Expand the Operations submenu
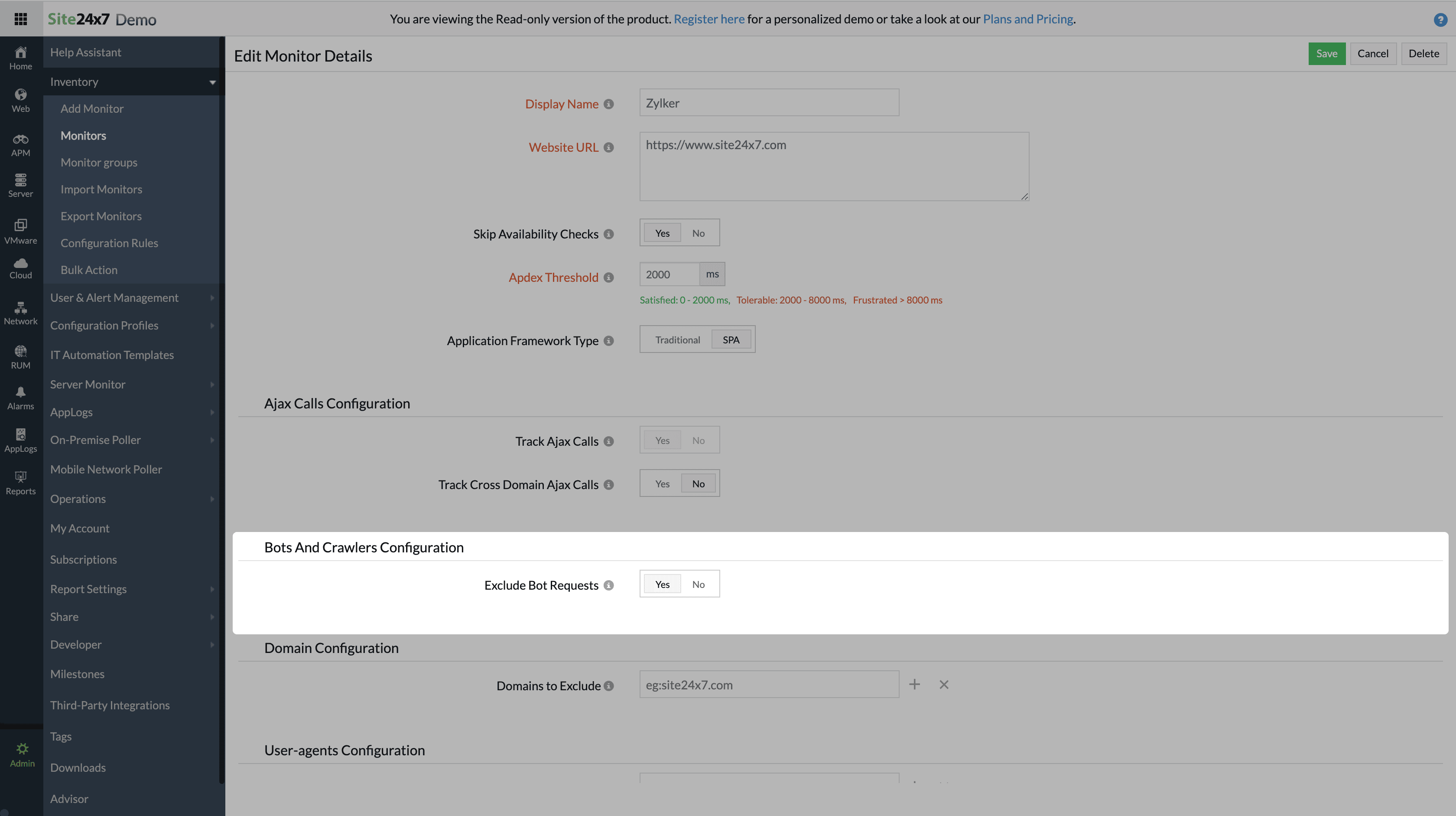 (78, 499)
